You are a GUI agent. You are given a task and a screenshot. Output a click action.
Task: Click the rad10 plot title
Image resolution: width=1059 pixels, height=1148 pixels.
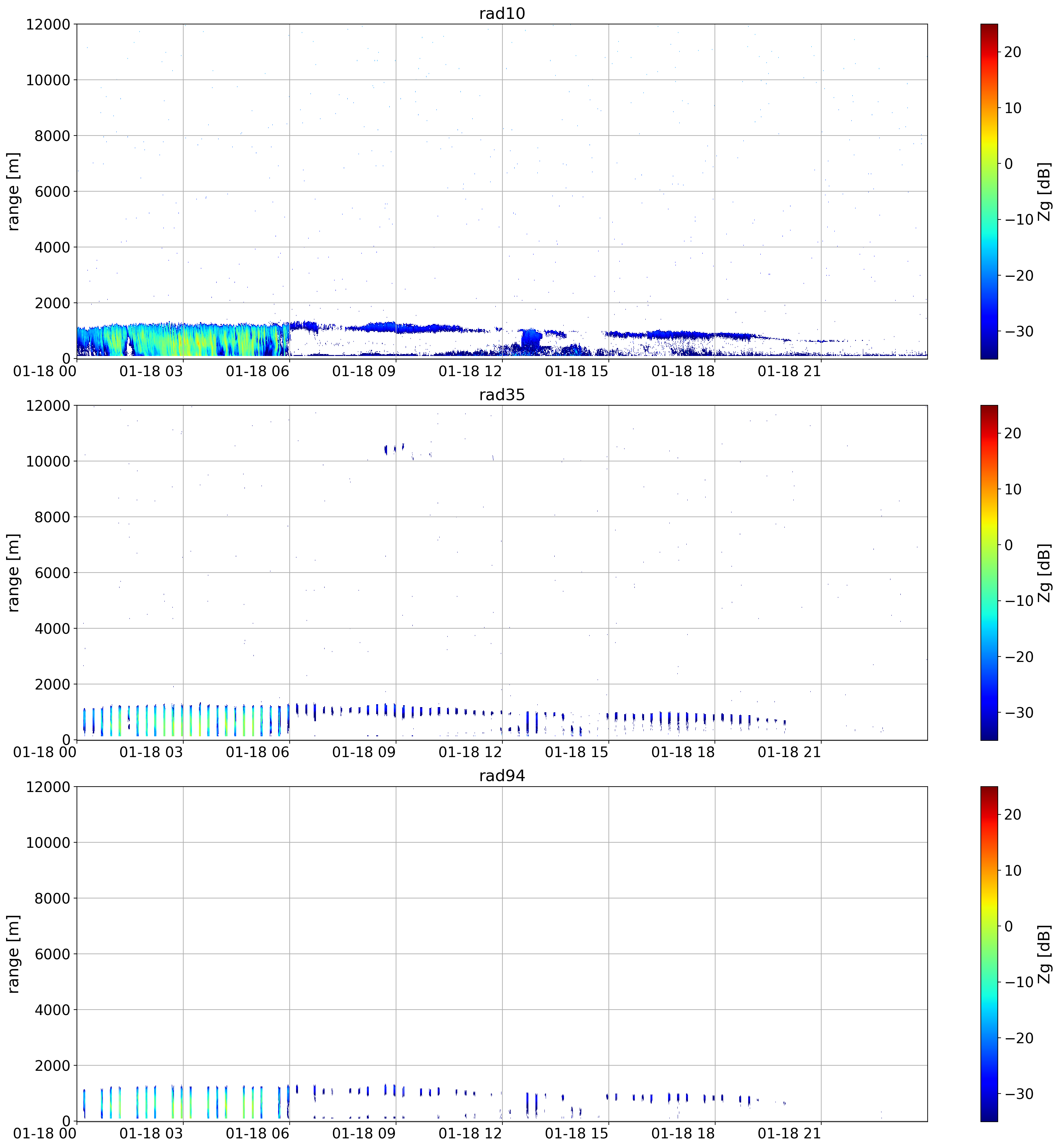tap(502, 13)
